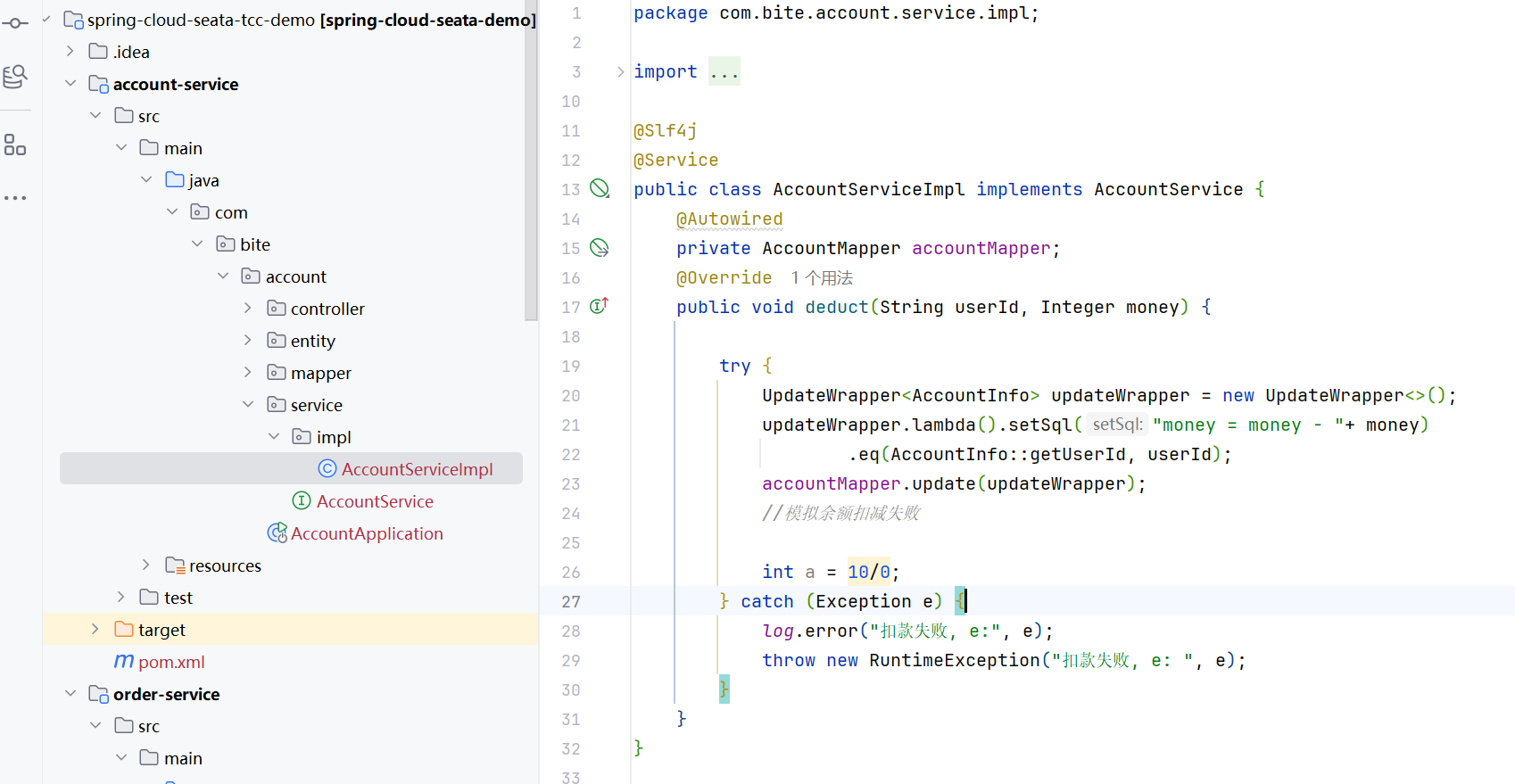Expand the mapper package
This screenshot has height=784, width=1515.
[x=248, y=372]
